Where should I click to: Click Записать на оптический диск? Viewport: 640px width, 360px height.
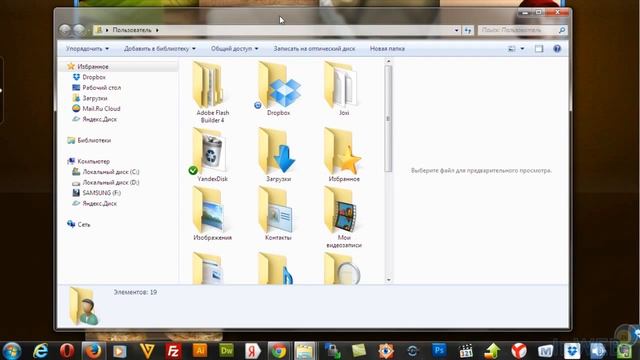314,49
